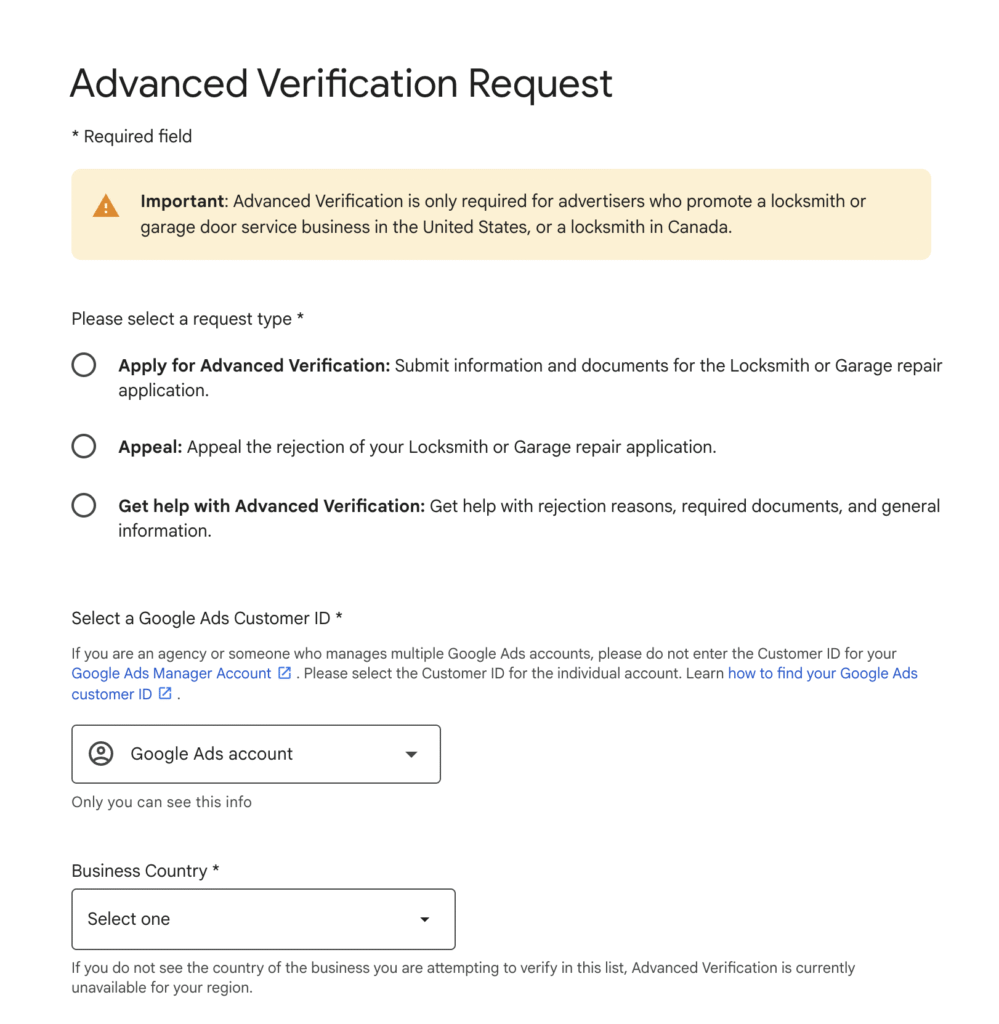Follow 'how to find your Google Ads' link
The image size is (999, 1024).
(822, 673)
